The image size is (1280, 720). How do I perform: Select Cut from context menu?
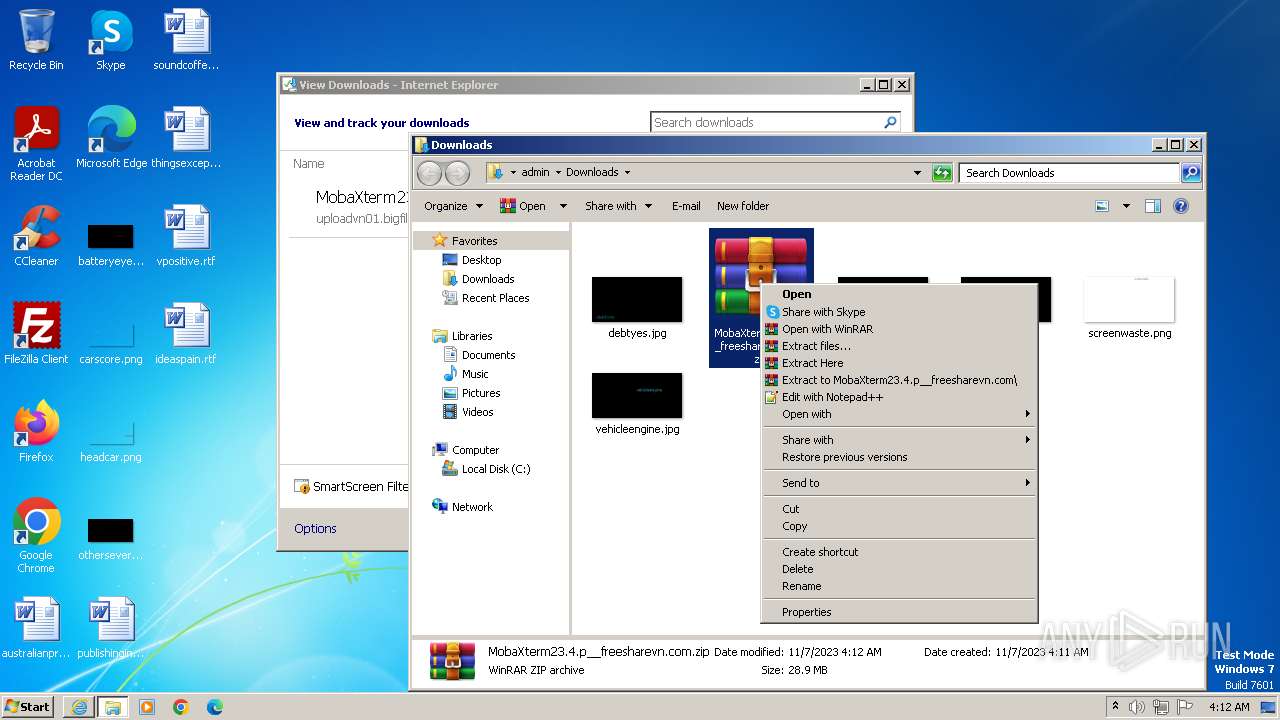point(899,509)
